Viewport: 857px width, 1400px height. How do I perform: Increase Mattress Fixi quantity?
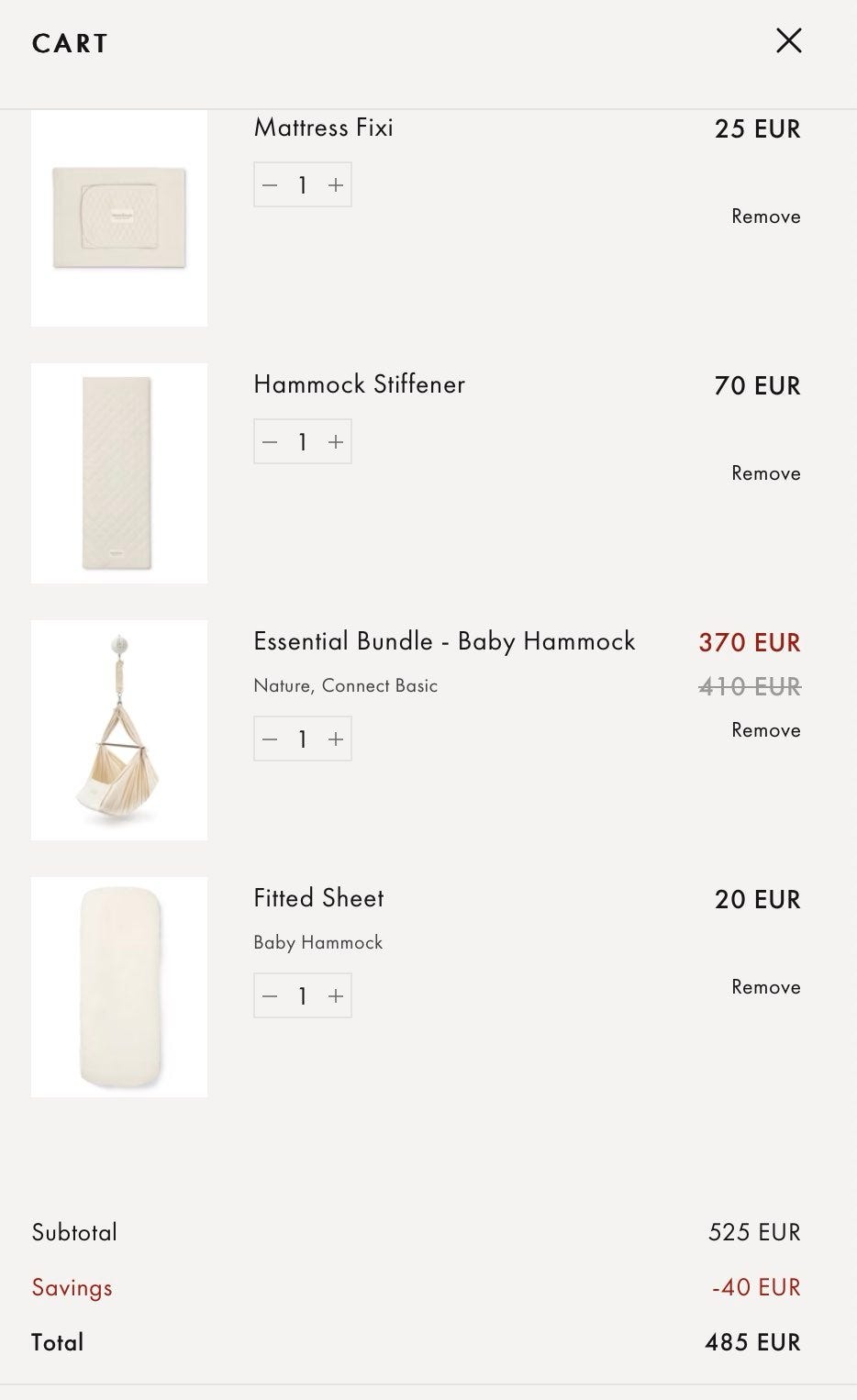(x=336, y=185)
